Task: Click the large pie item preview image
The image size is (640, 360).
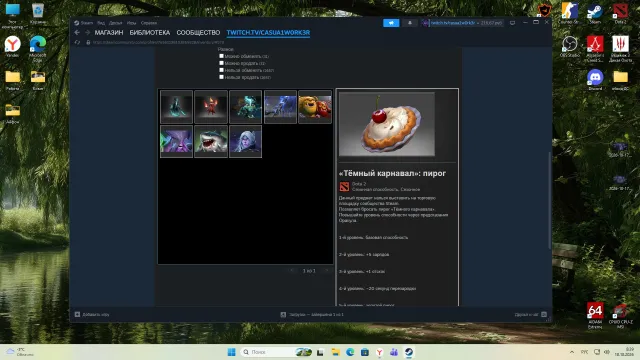Action: pos(387,124)
